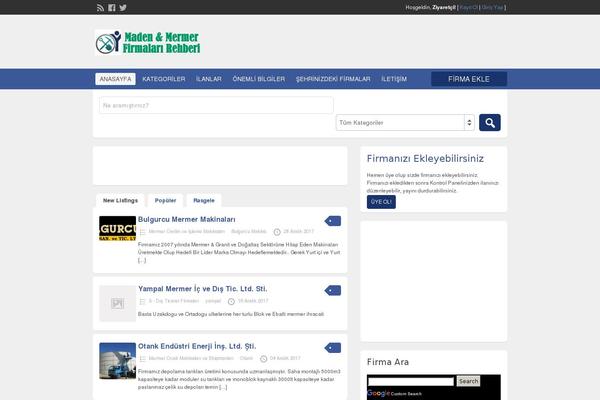Open Yampal Mermer İç ve Dış Tic. listing
Image resolution: width=600 pixels, height=400 pixels.
[x=203, y=289]
